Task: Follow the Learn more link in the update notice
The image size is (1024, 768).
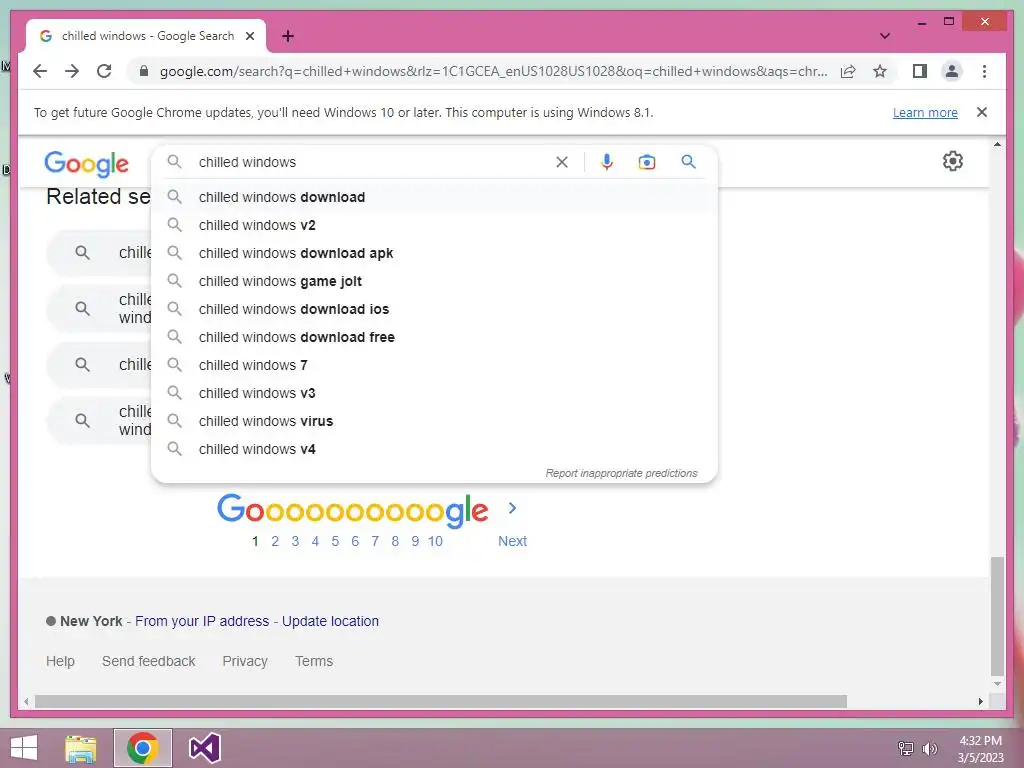Action: (925, 112)
